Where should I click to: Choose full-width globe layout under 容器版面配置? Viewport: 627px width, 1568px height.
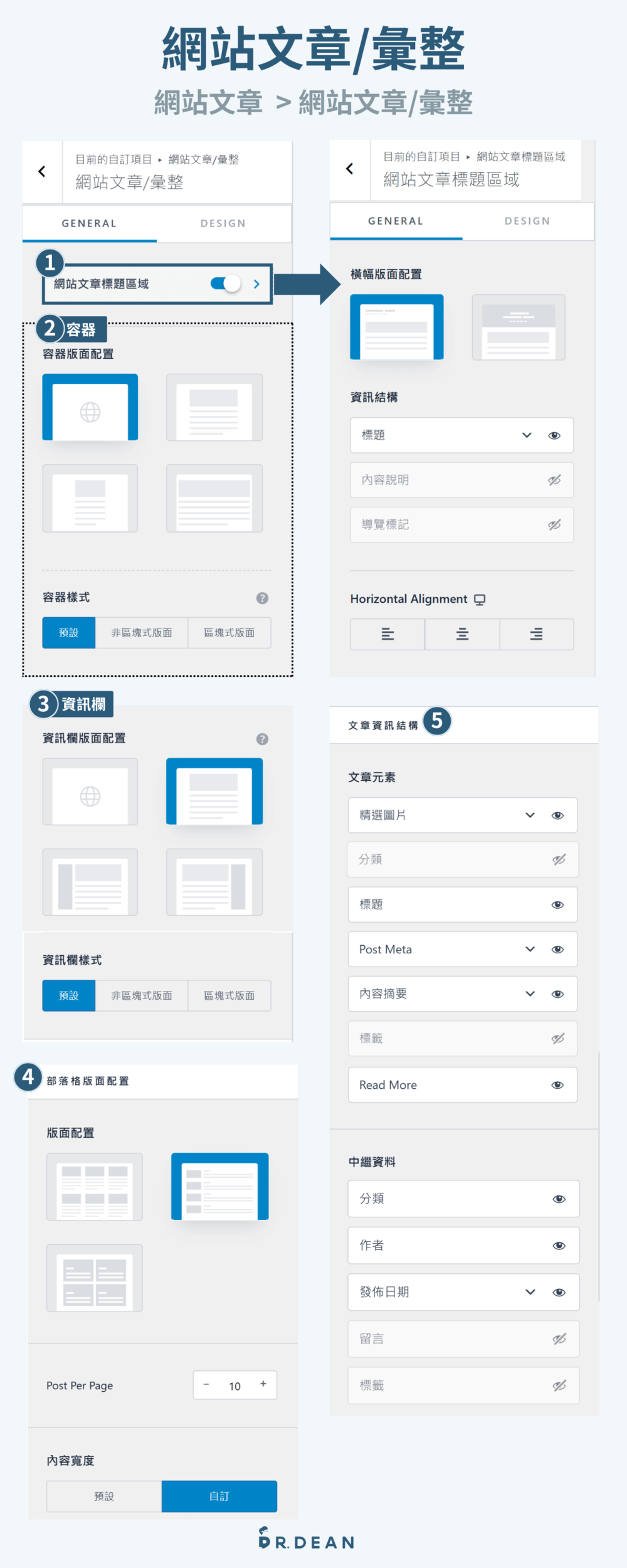pos(90,408)
